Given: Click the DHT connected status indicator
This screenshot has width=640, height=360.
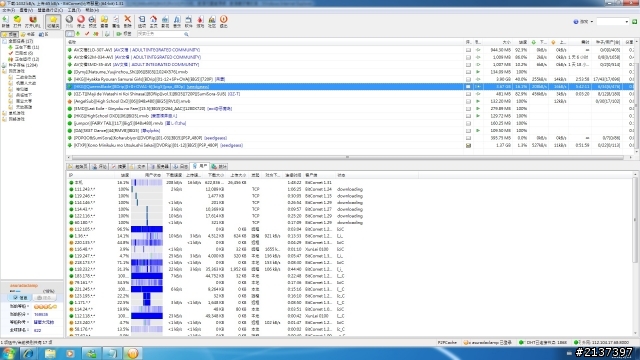Looking at the screenshot, I should (x=542, y=342).
